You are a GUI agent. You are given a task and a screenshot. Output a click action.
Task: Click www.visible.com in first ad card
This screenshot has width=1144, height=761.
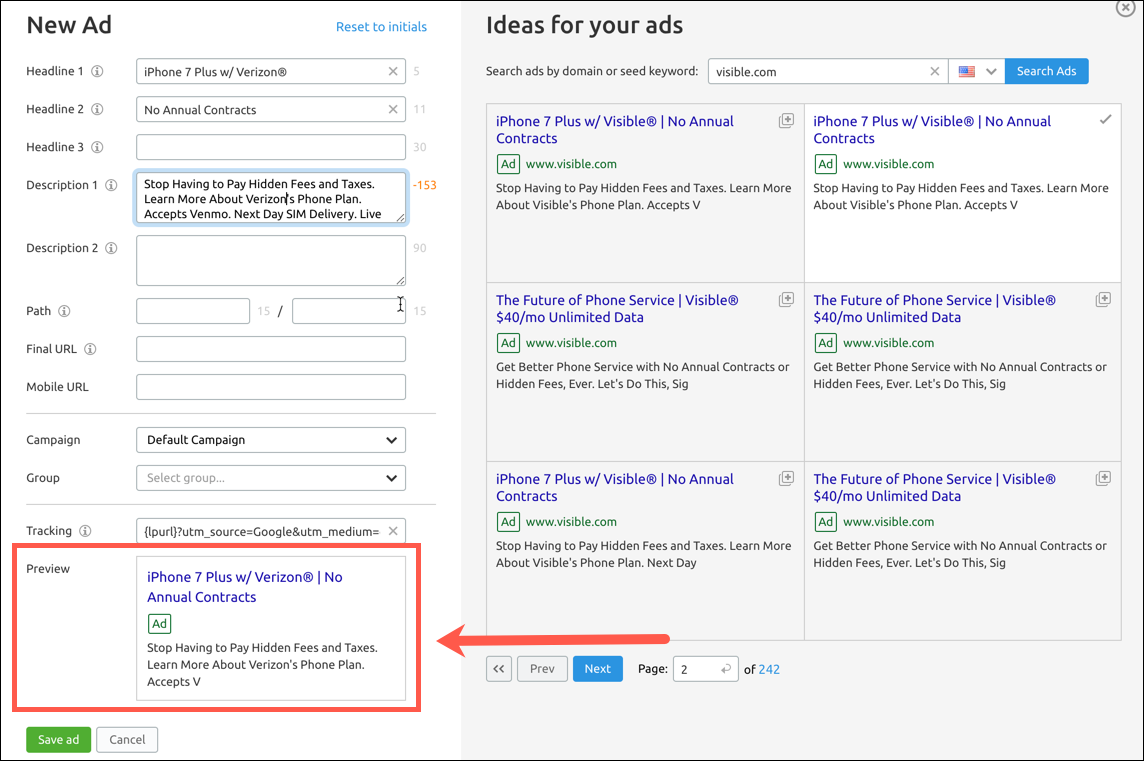pos(571,164)
